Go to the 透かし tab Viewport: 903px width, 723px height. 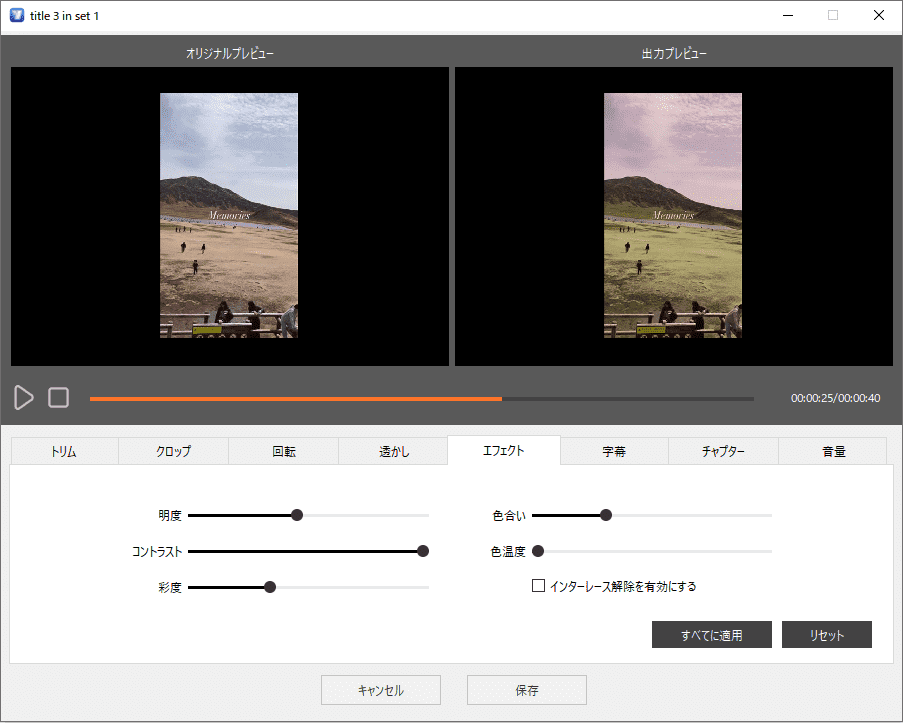[394, 451]
